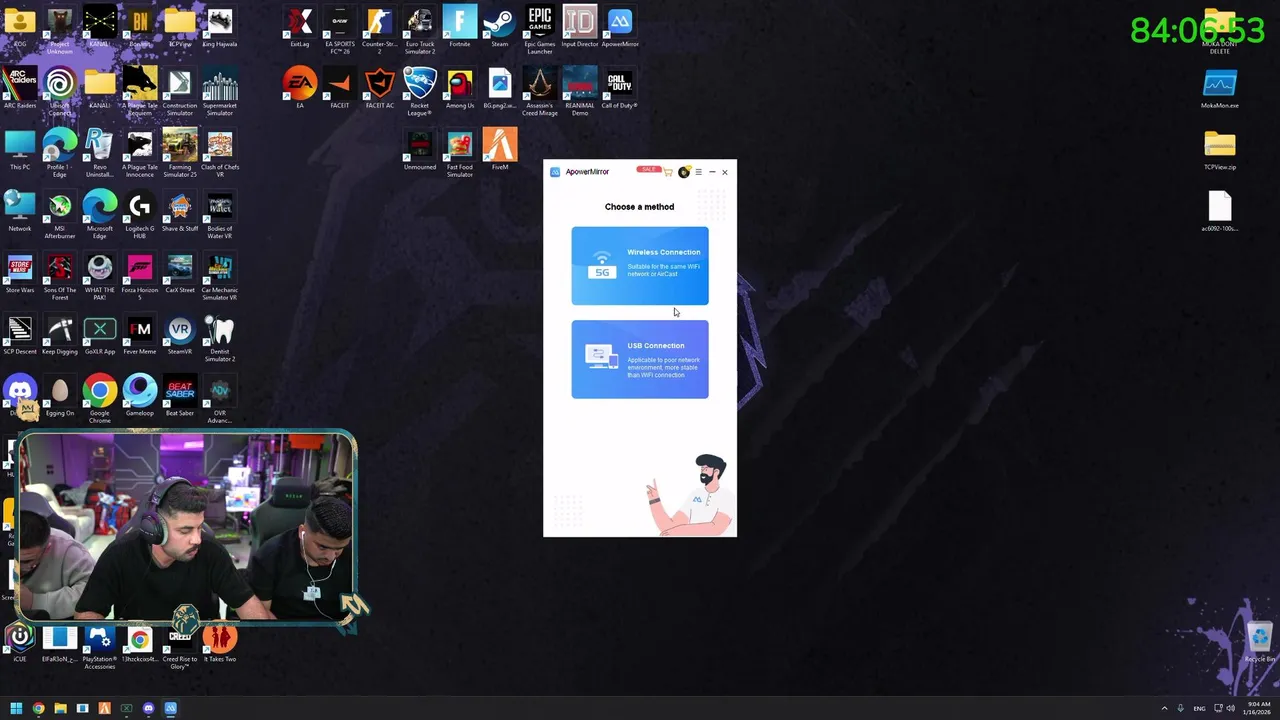Select the TCPView.zip file on desktop

point(1220,149)
